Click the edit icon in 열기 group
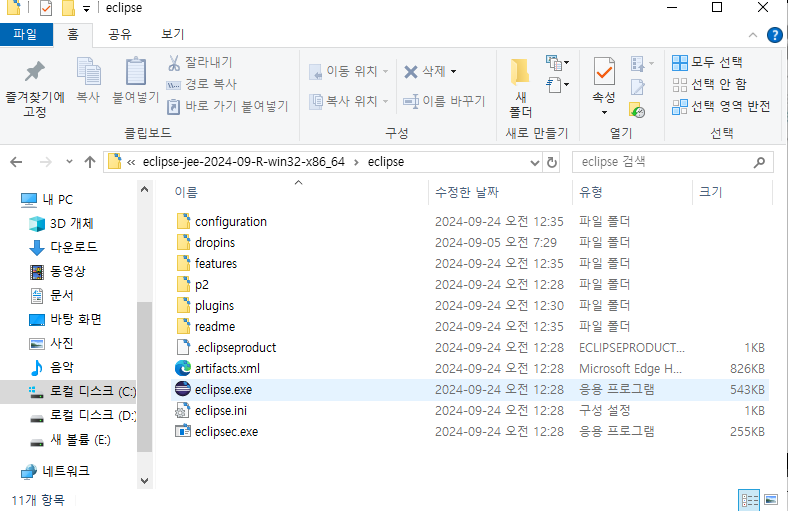 [x=637, y=87]
